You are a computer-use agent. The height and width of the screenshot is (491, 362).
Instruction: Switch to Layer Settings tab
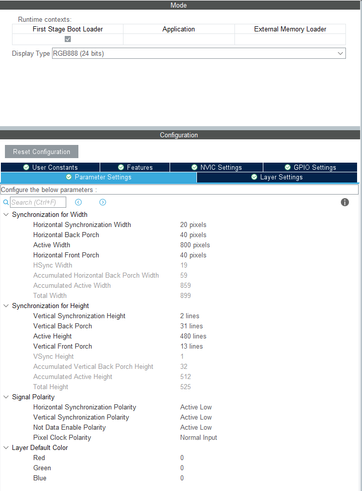277,177
